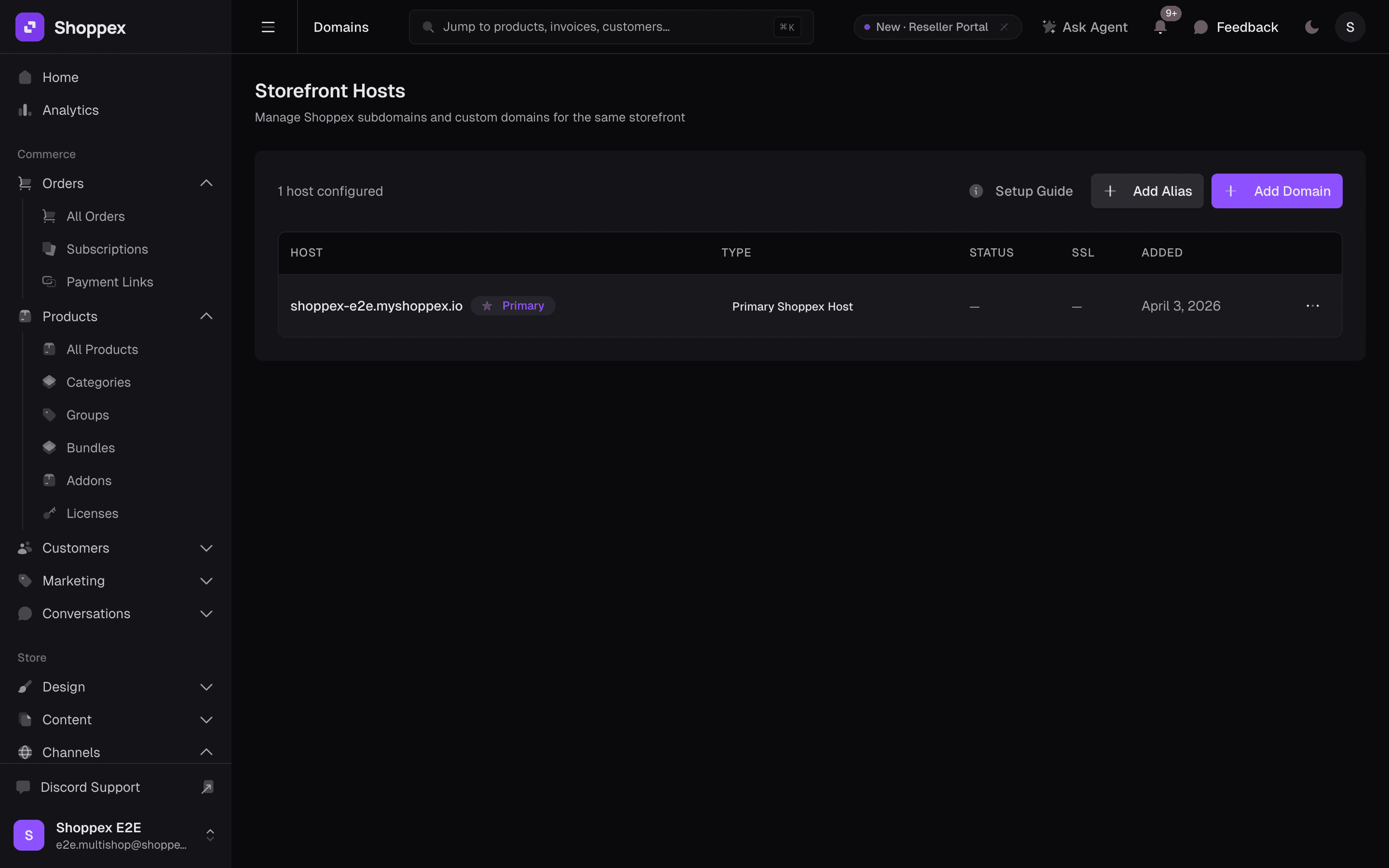Click the Ask Agent sparkle icon

point(1049,27)
